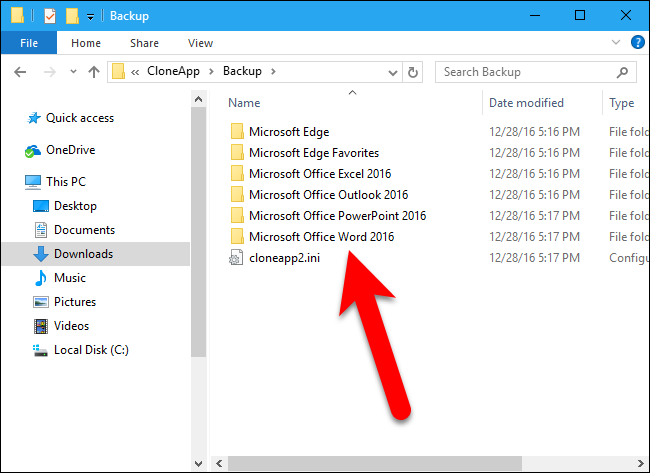The height and width of the screenshot is (473, 650).
Task: Expand the chevron after Backup breadcrumb
Action: coord(273,71)
